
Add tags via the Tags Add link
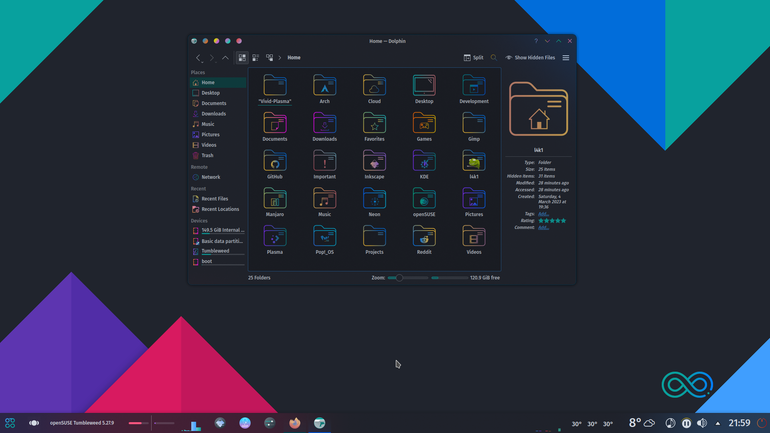coord(543,214)
